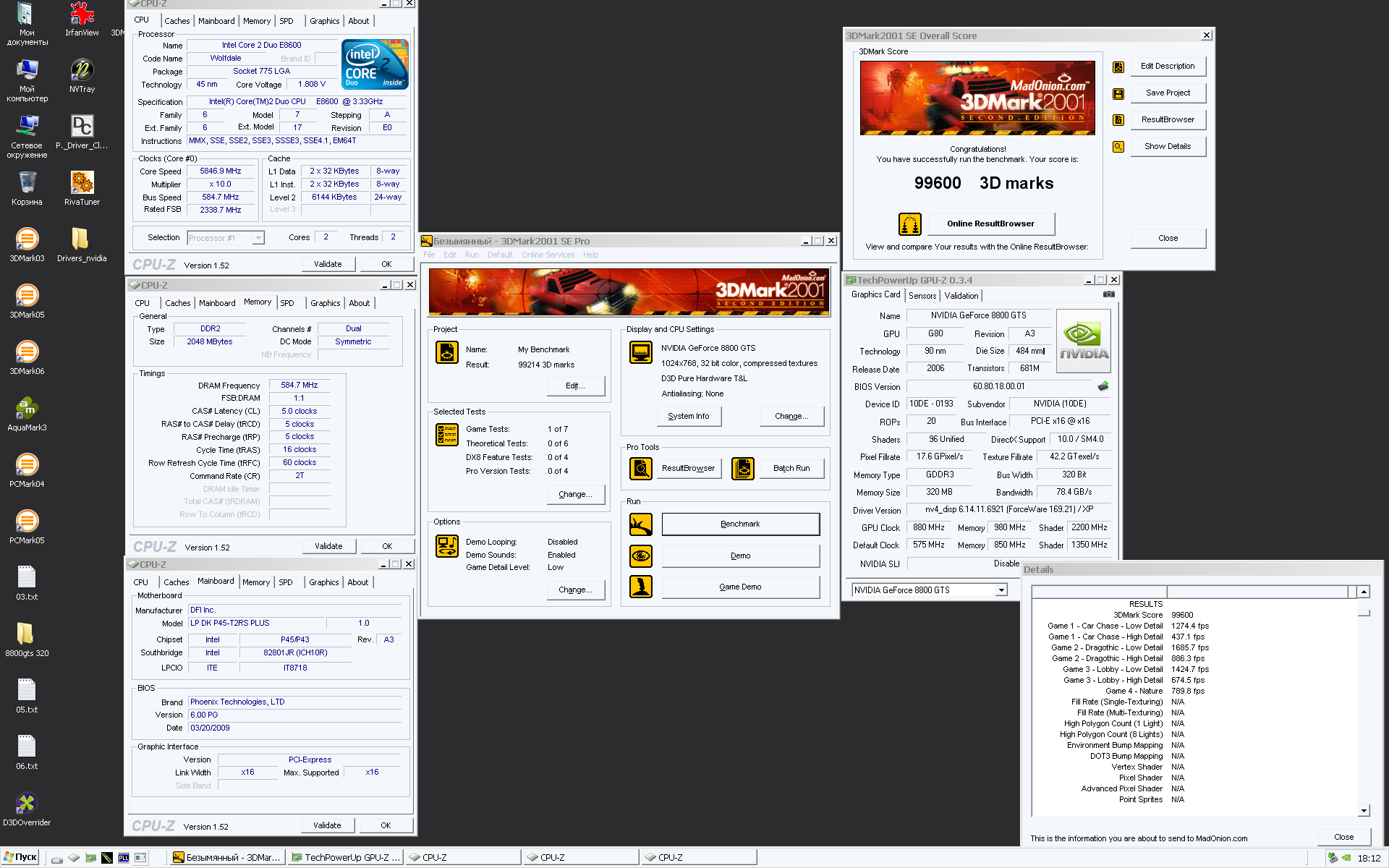Click the Options icon in 3DMark2001
This screenshot has width=1389, height=868.
click(447, 546)
